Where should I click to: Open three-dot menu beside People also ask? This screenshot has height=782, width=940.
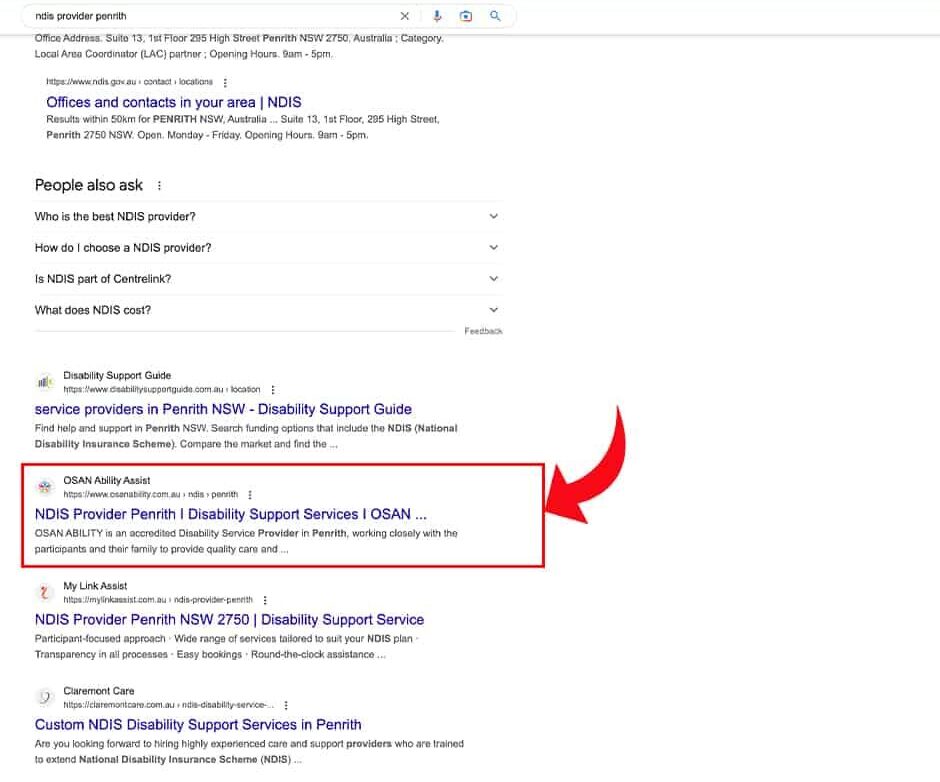pos(159,186)
